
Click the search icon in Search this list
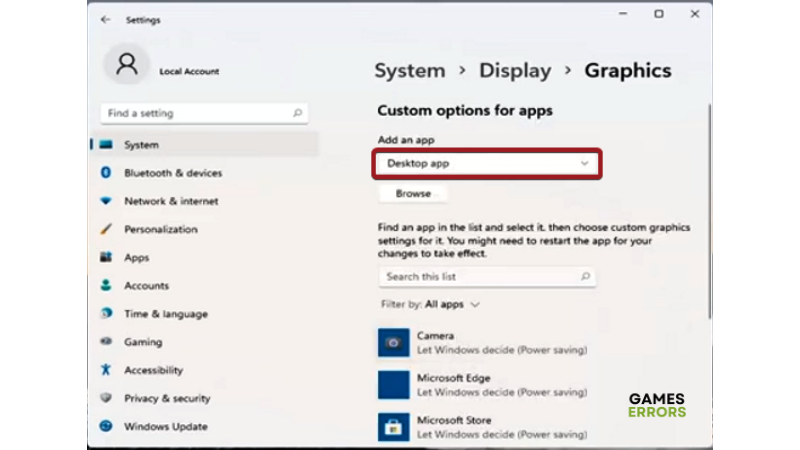(x=585, y=276)
